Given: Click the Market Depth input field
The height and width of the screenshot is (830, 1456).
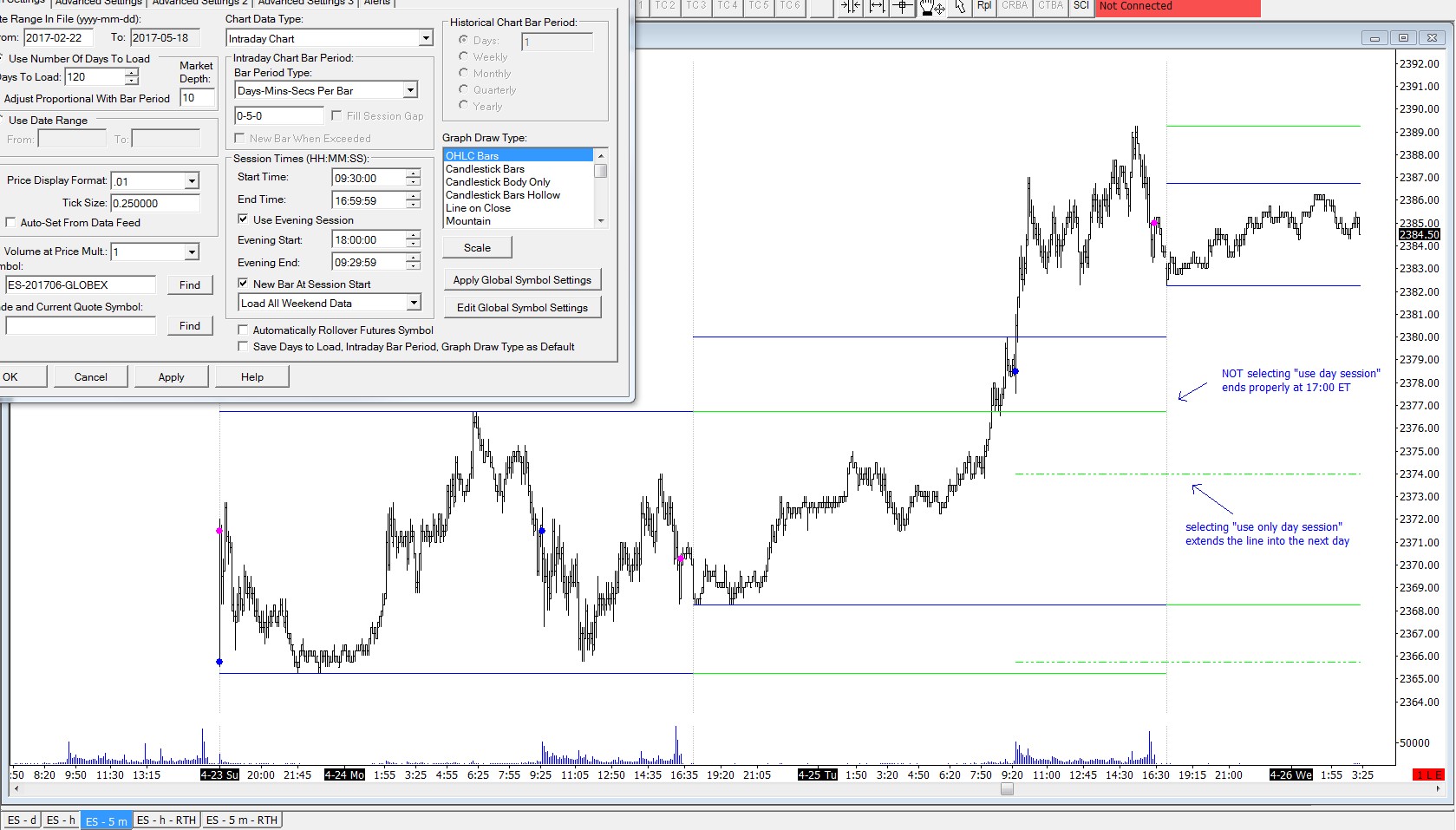Looking at the screenshot, I should (x=197, y=98).
